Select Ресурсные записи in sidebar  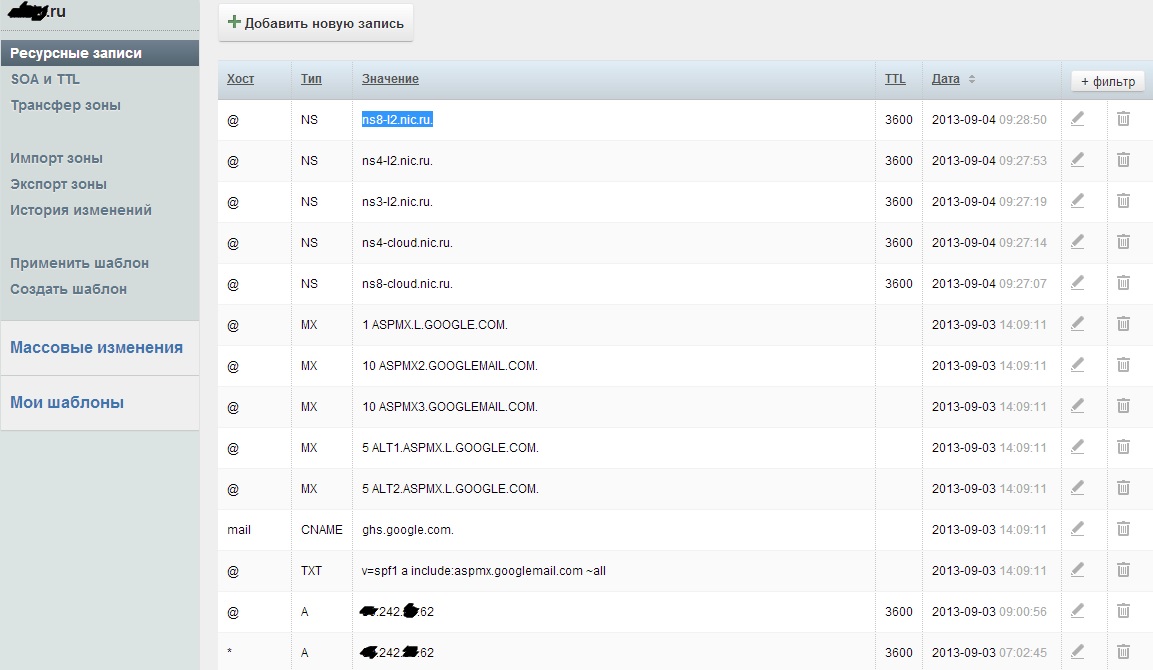pos(100,53)
